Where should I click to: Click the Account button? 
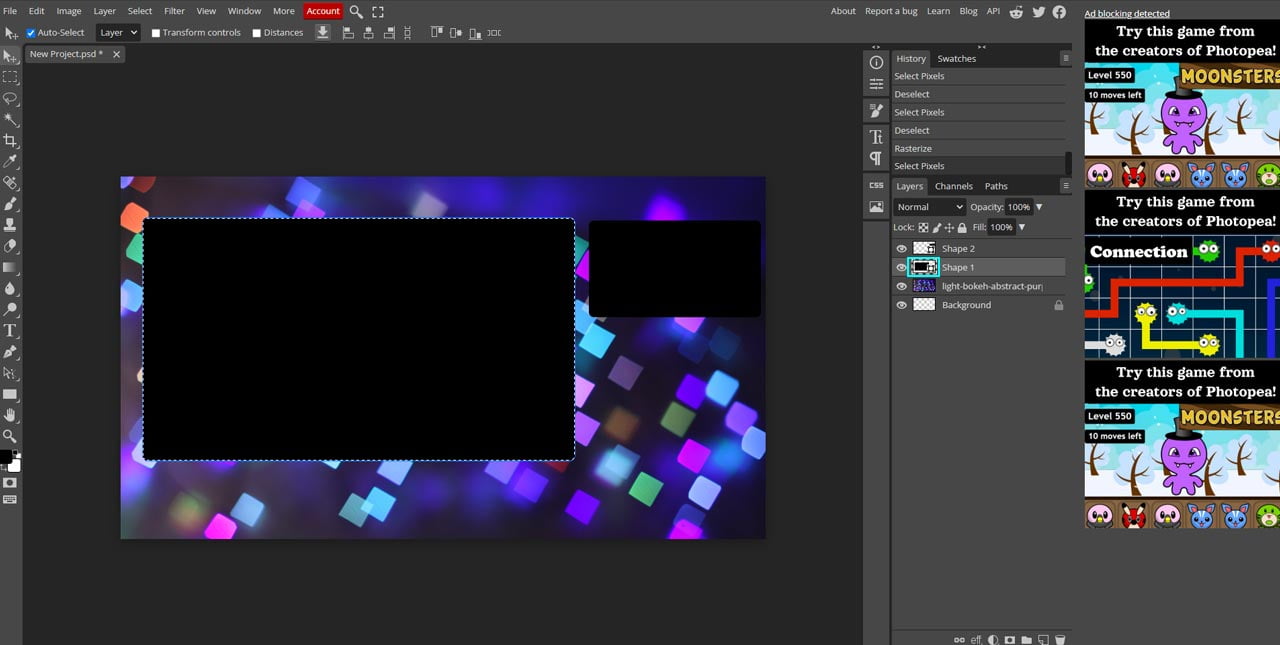(322, 11)
